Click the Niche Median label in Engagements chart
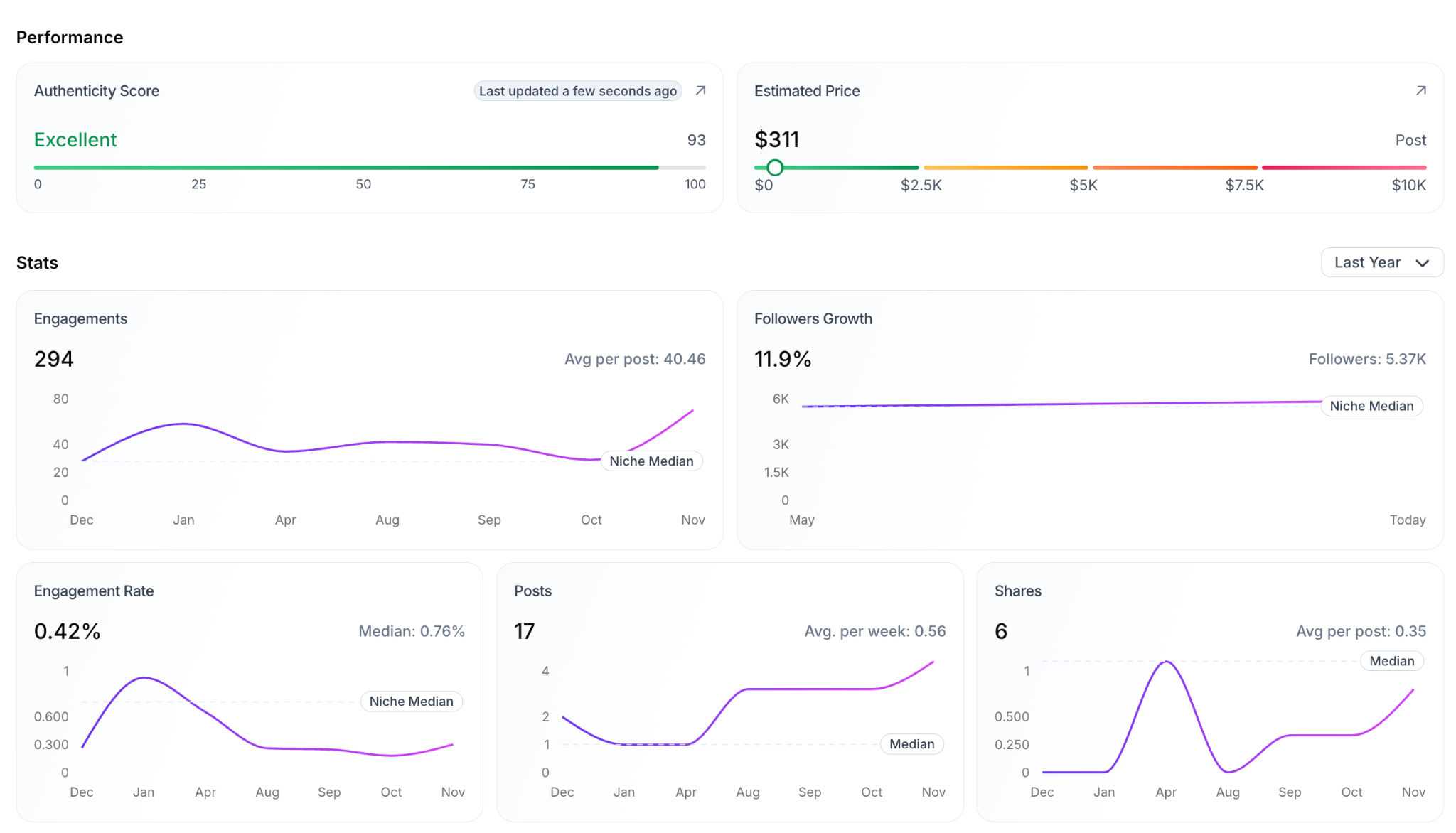 (x=651, y=461)
